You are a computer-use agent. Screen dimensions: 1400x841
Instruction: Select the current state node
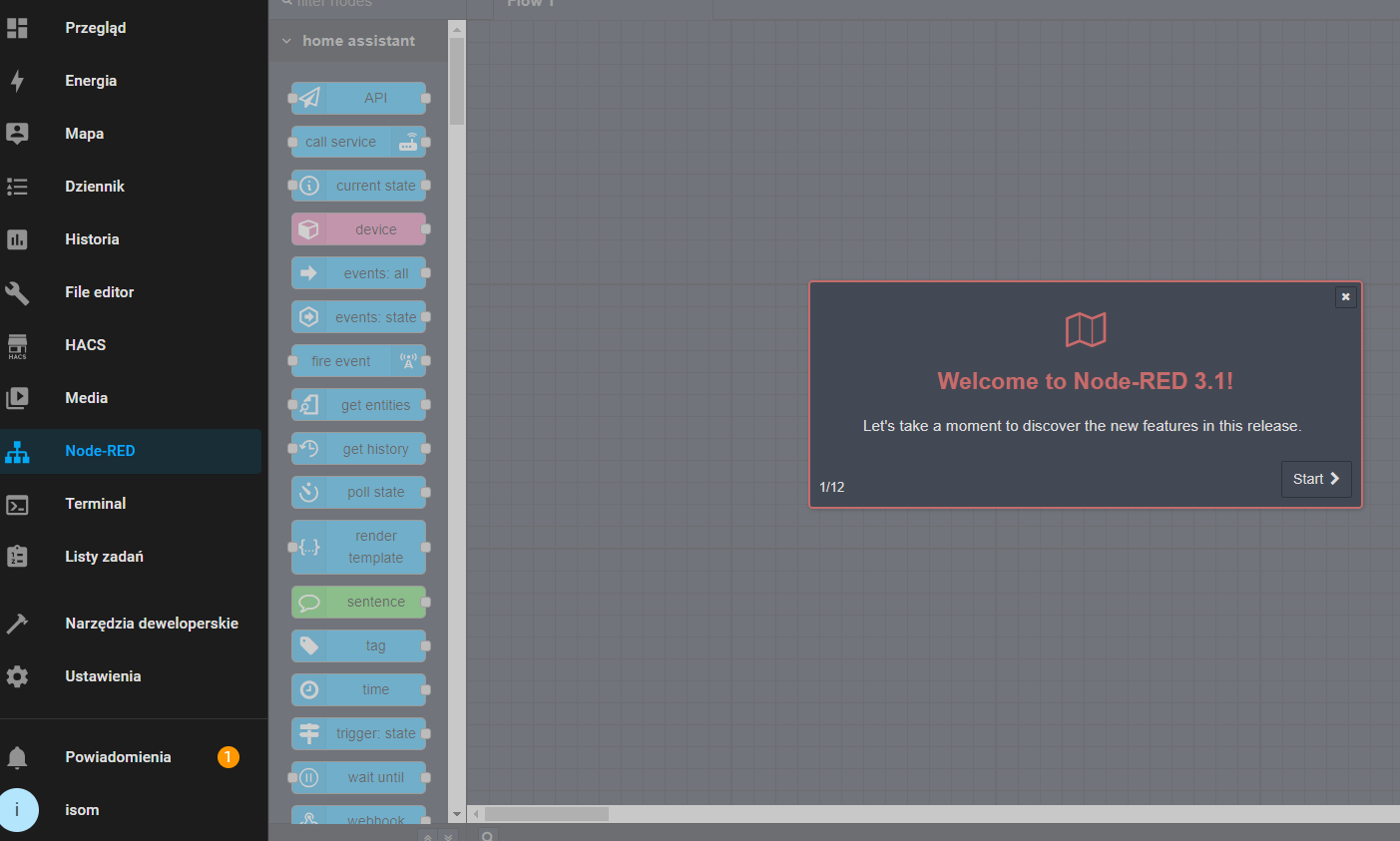tap(359, 186)
